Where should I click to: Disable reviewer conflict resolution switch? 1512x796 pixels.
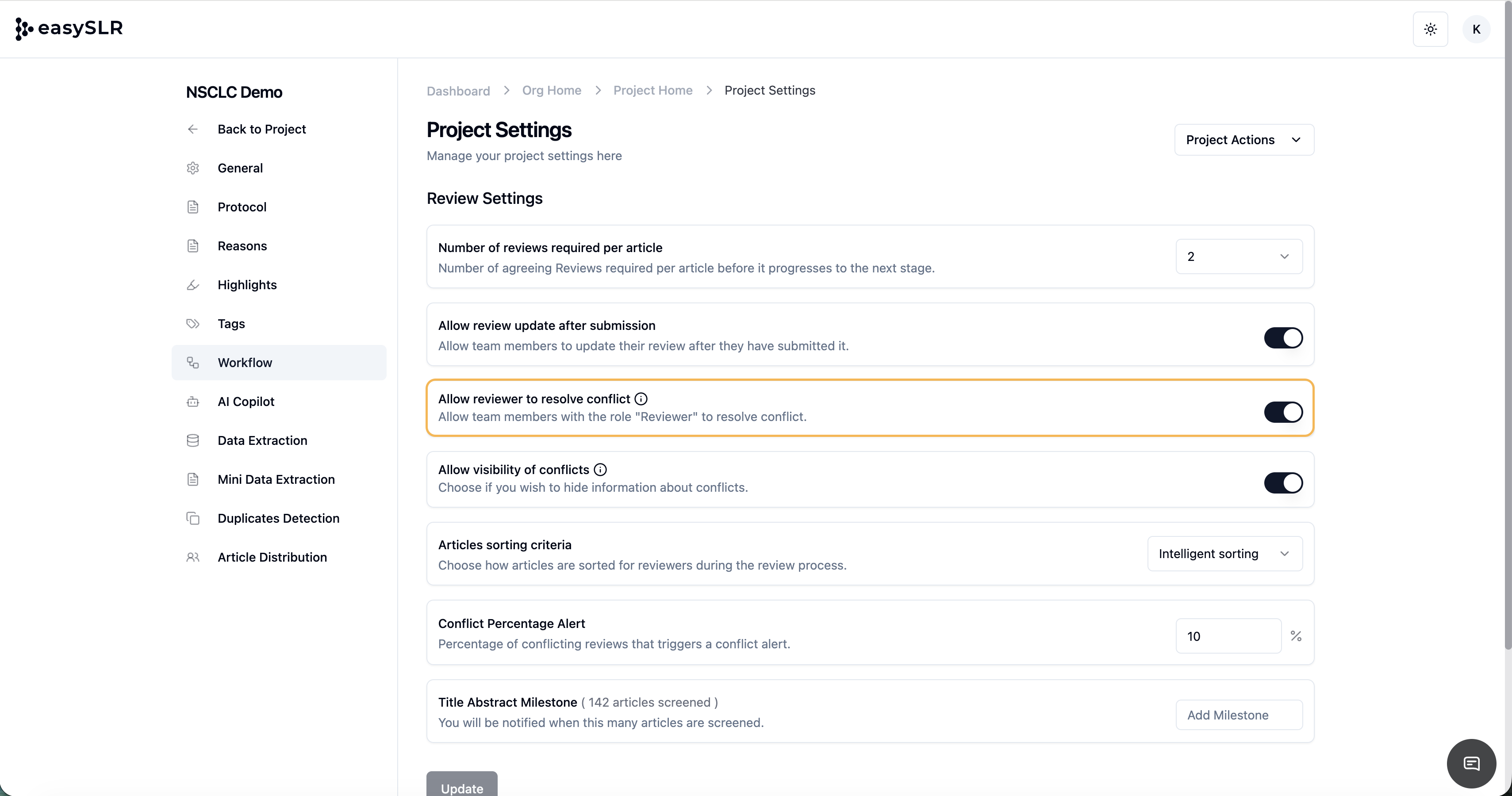[1283, 412]
